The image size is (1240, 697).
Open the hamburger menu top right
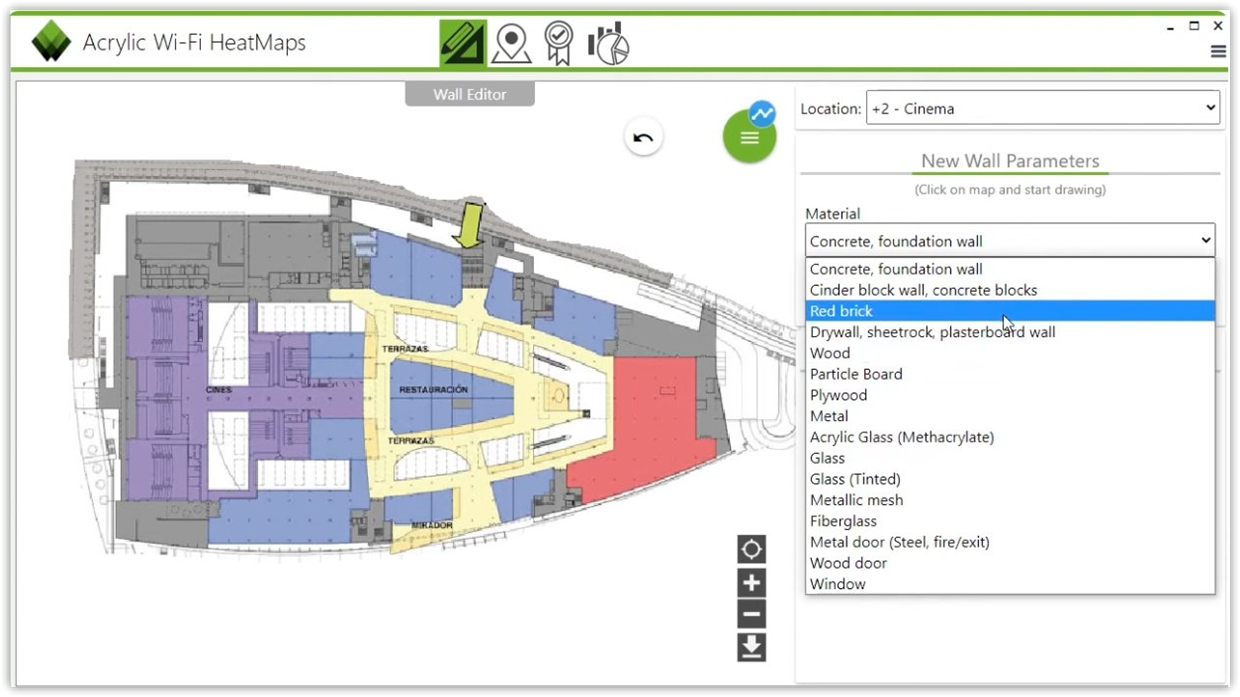(x=1218, y=51)
